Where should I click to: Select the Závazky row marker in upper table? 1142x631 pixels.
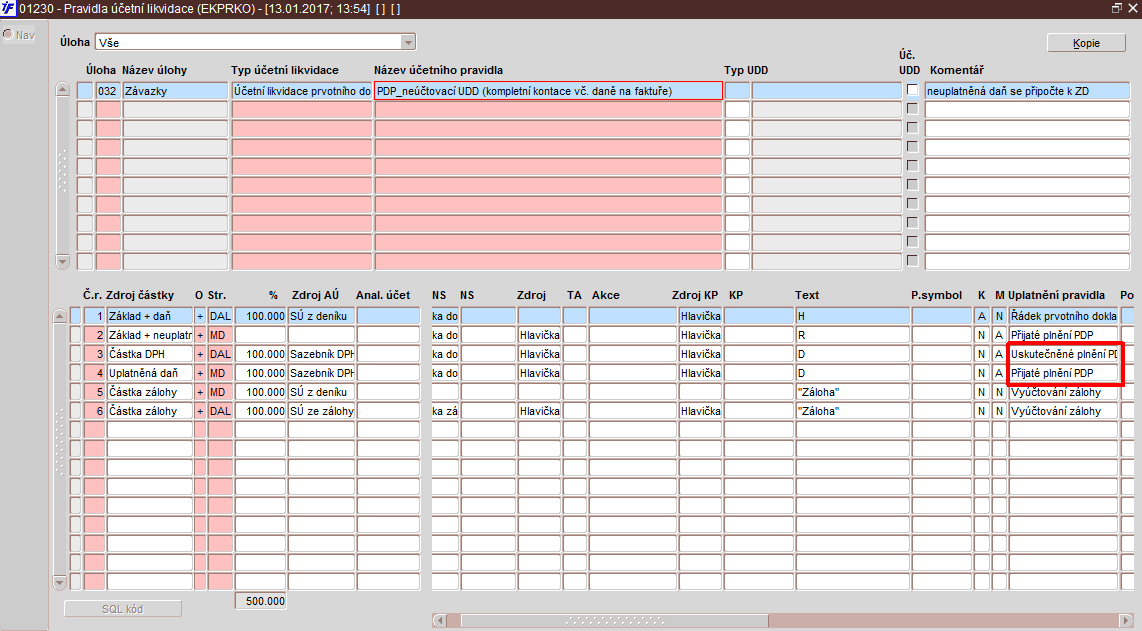[85, 91]
